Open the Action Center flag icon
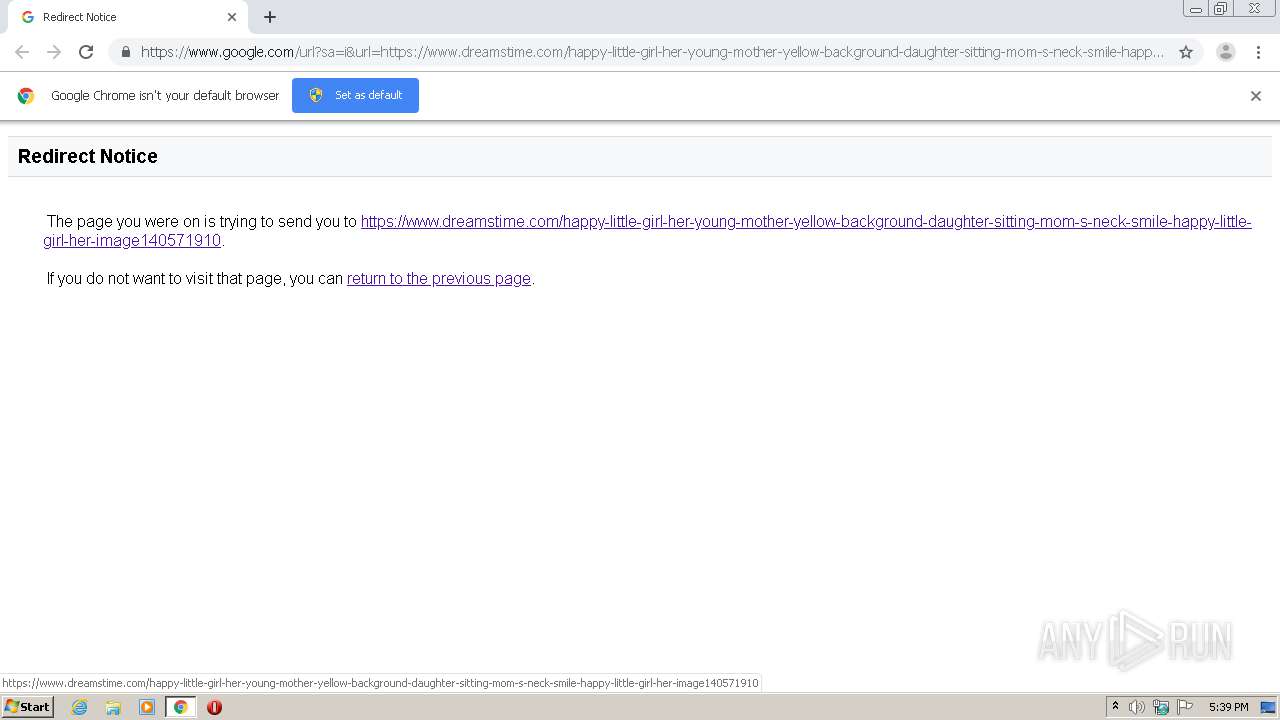 (x=1185, y=707)
